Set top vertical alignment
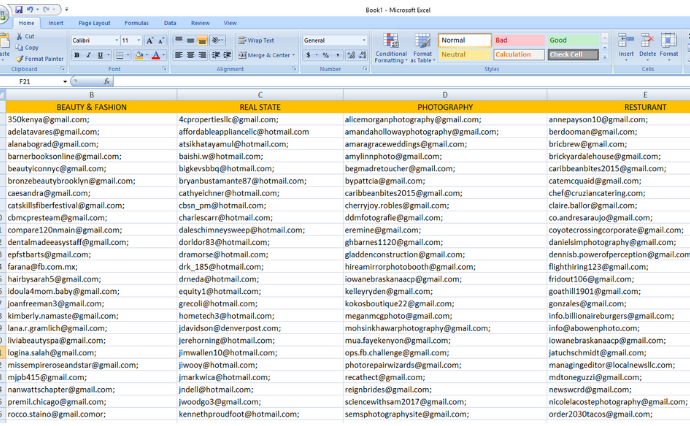 (179, 40)
